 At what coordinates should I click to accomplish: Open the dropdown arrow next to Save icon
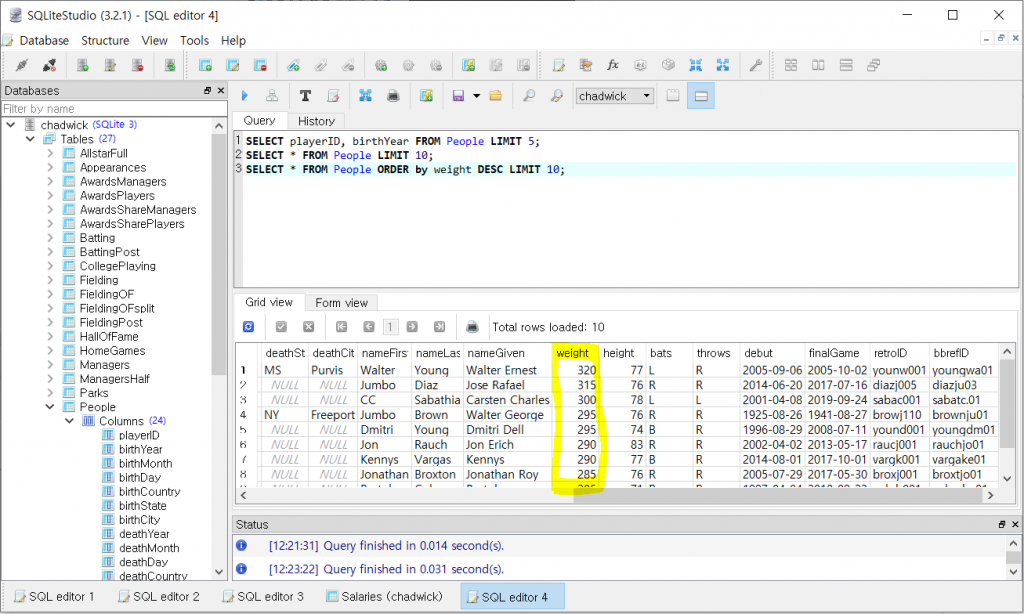pos(477,96)
